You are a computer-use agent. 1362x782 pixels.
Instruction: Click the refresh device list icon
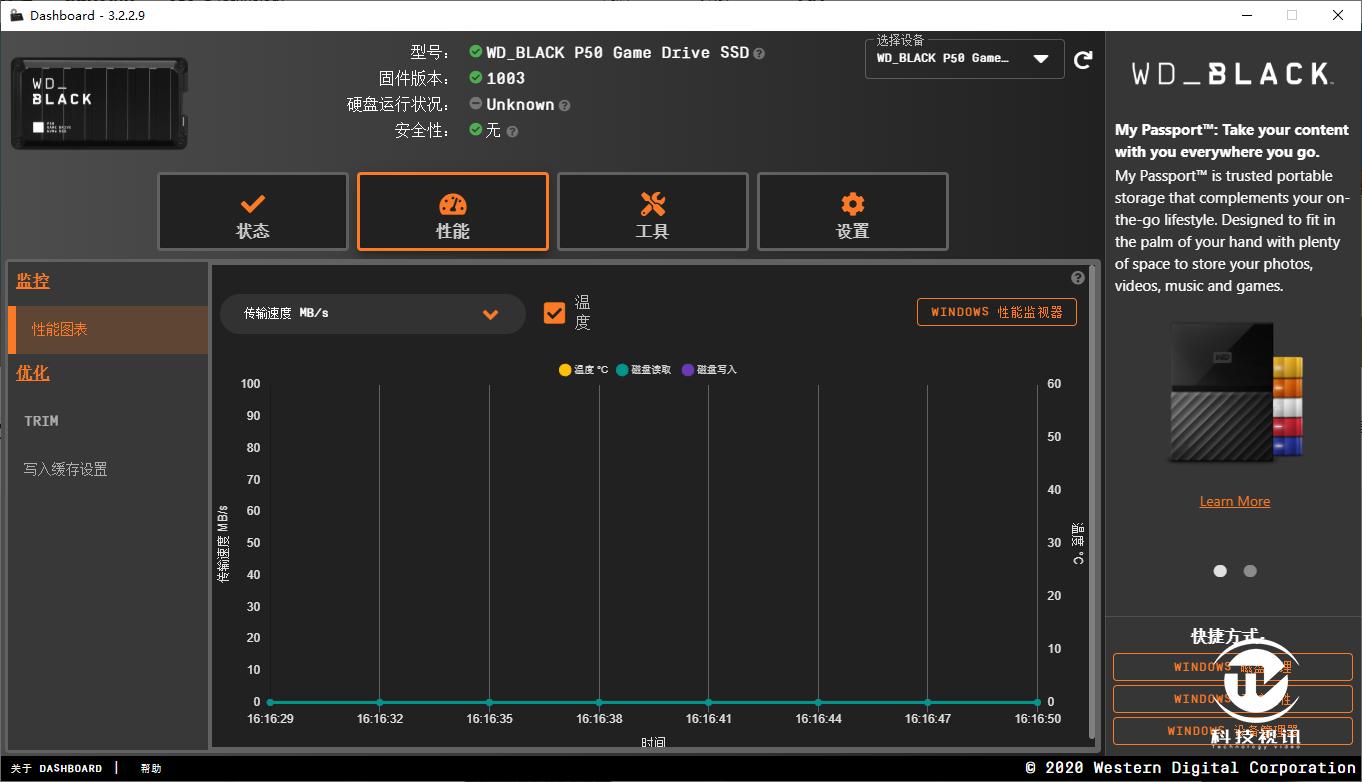[x=1083, y=60]
